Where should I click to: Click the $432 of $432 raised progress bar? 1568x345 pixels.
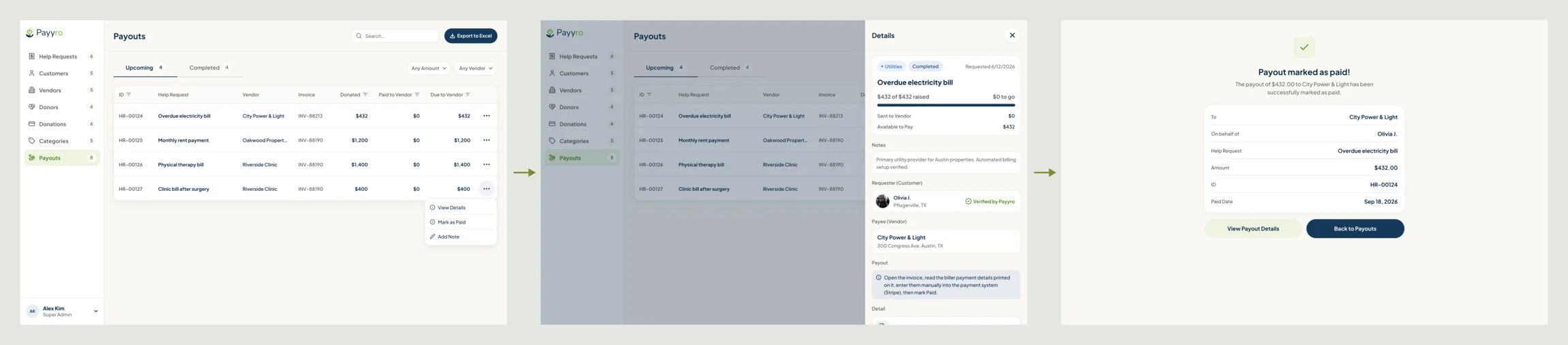(x=946, y=105)
